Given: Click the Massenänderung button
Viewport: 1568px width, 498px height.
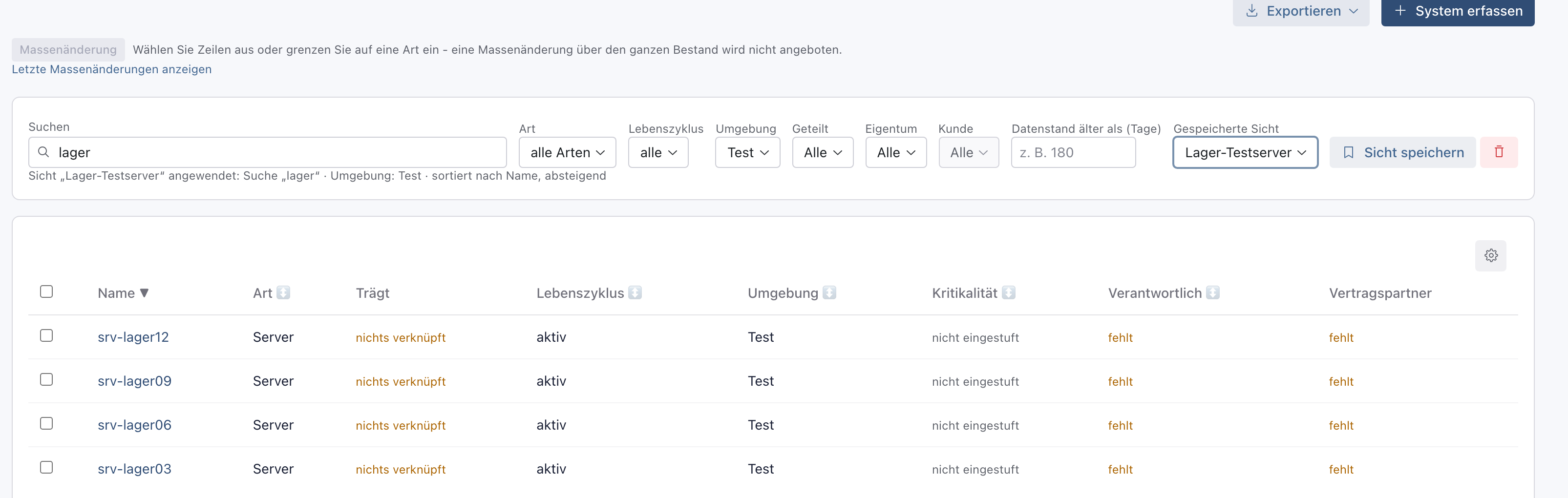Looking at the screenshot, I should (x=68, y=49).
